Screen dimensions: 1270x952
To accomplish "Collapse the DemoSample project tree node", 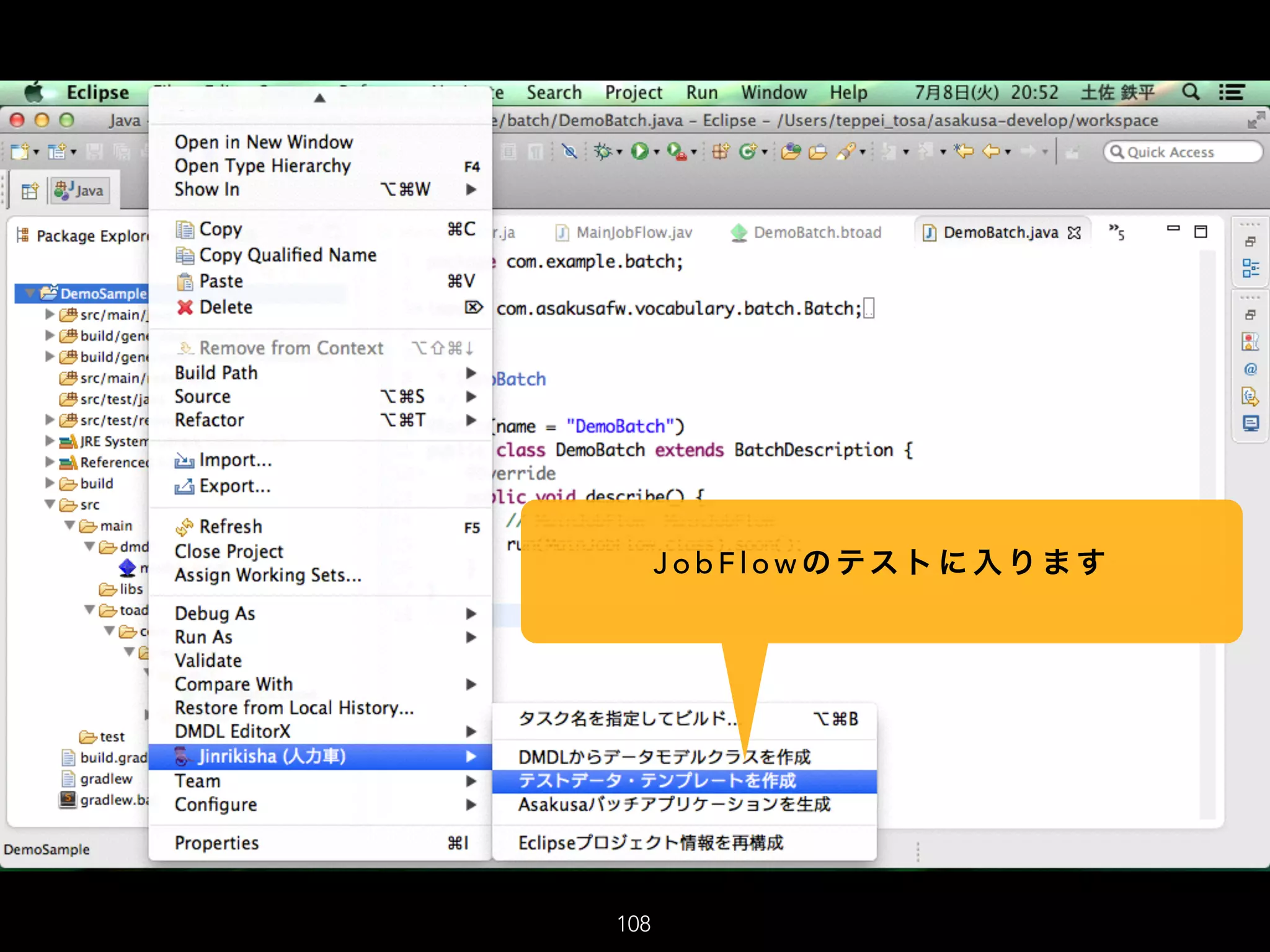I will (x=29, y=293).
